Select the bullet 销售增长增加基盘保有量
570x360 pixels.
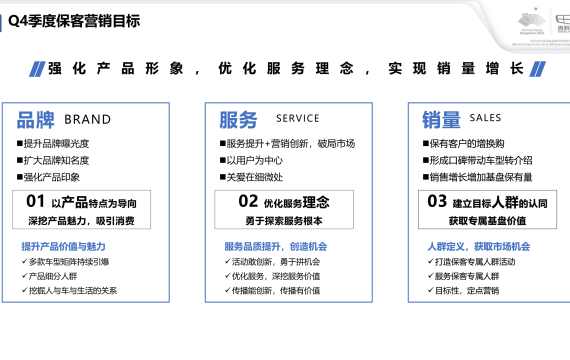pyautogui.click(x=478, y=177)
